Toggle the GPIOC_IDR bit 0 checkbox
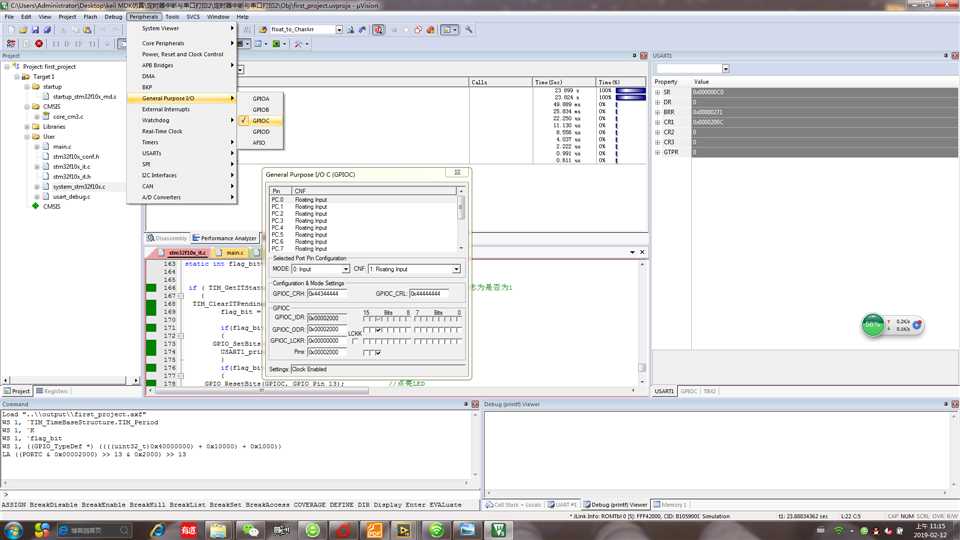The height and width of the screenshot is (540, 960). click(x=459, y=318)
